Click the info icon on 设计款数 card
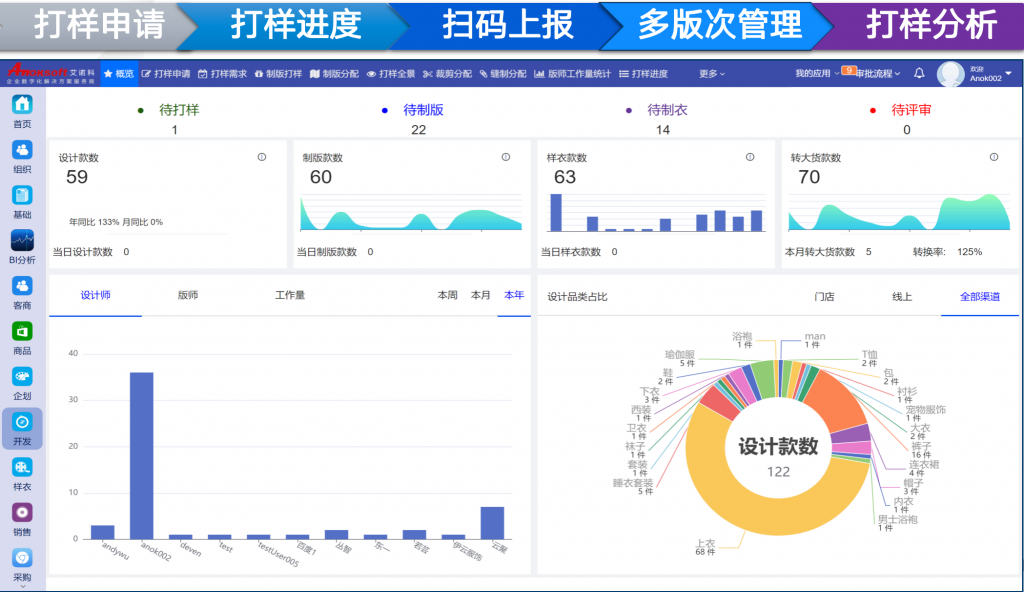 [262, 157]
